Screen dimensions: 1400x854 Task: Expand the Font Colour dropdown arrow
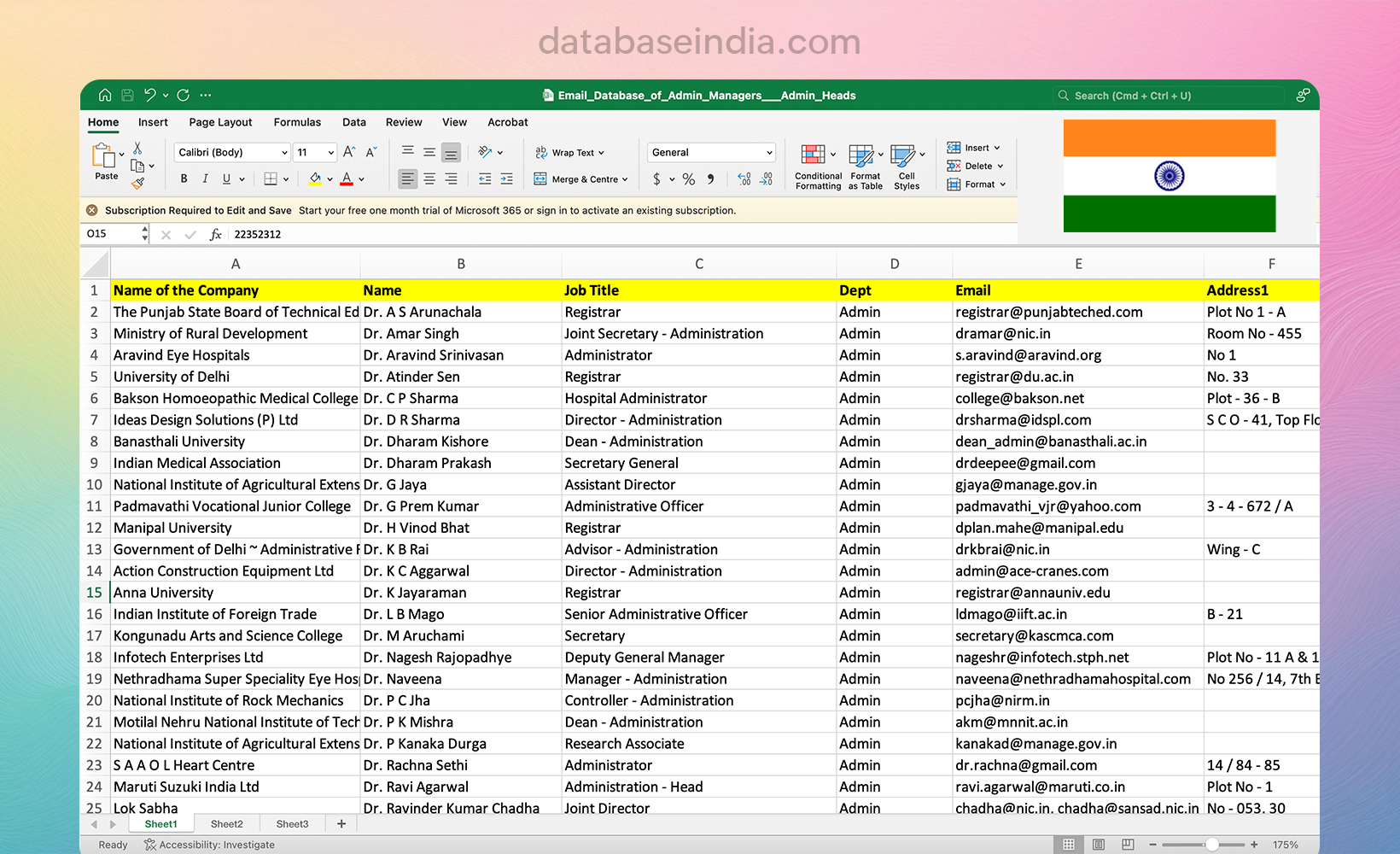pyautogui.click(x=361, y=179)
